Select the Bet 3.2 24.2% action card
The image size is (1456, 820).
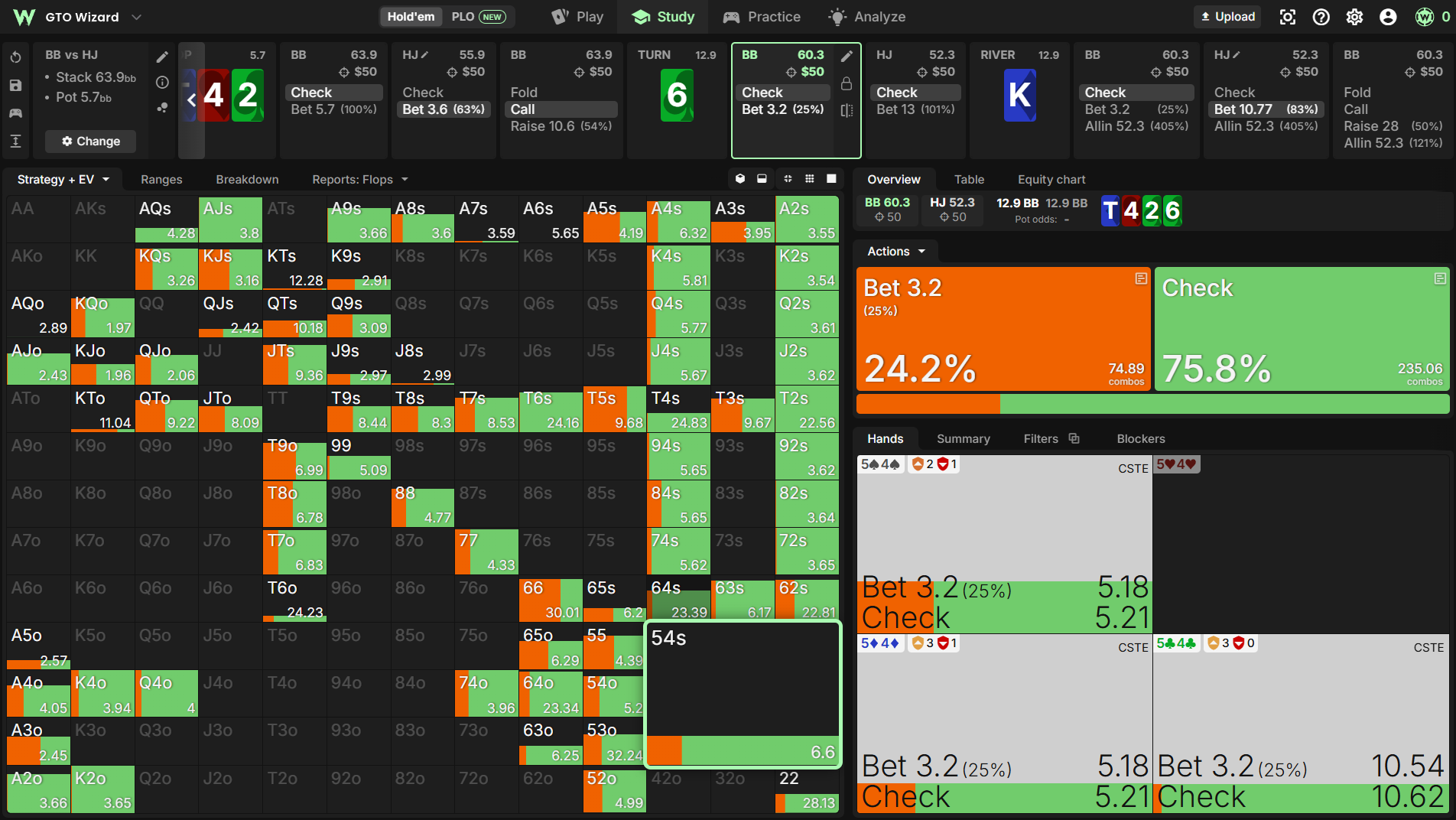1003,329
